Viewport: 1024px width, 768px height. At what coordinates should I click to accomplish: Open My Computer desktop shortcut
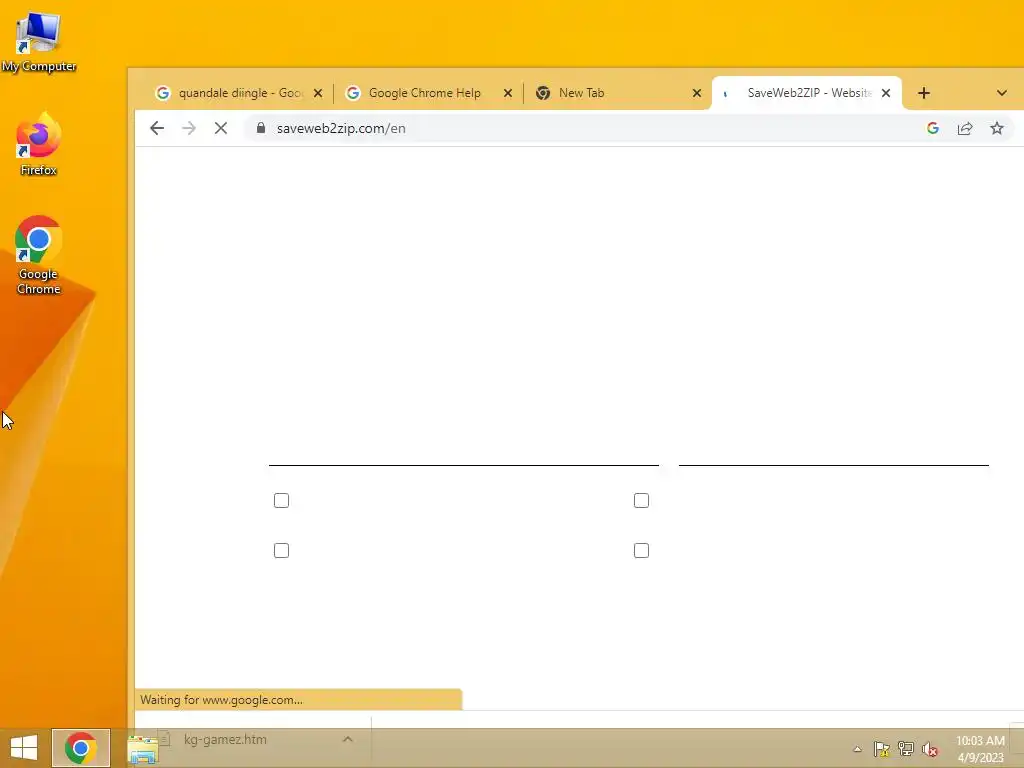point(39,42)
